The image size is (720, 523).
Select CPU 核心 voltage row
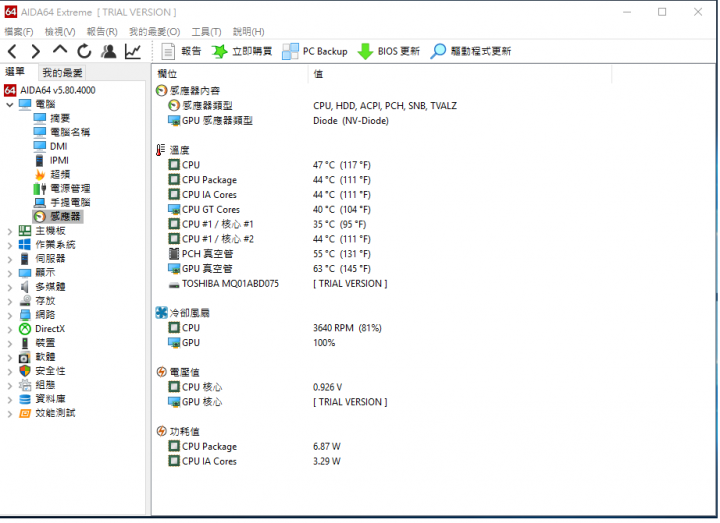point(255,388)
